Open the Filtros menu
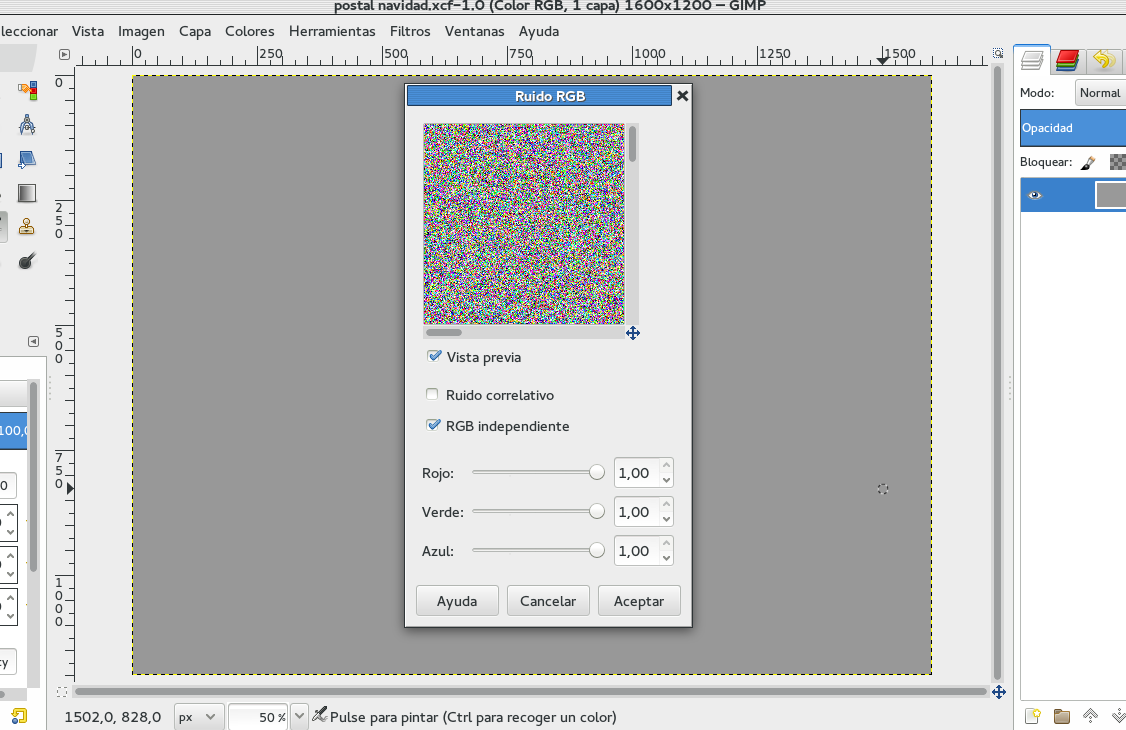Image resolution: width=1126 pixels, height=730 pixels. click(x=410, y=31)
